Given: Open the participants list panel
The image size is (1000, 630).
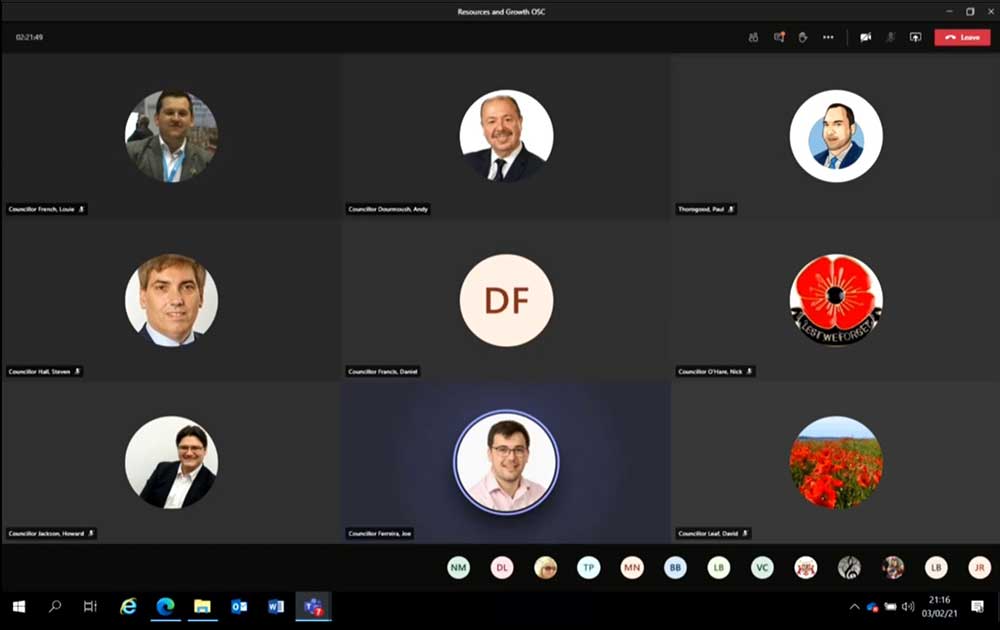Looking at the screenshot, I should [x=753, y=37].
